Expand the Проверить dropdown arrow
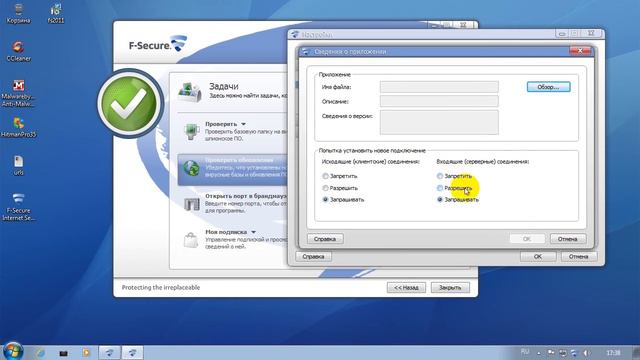 pyautogui.click(x=243, y=124)
